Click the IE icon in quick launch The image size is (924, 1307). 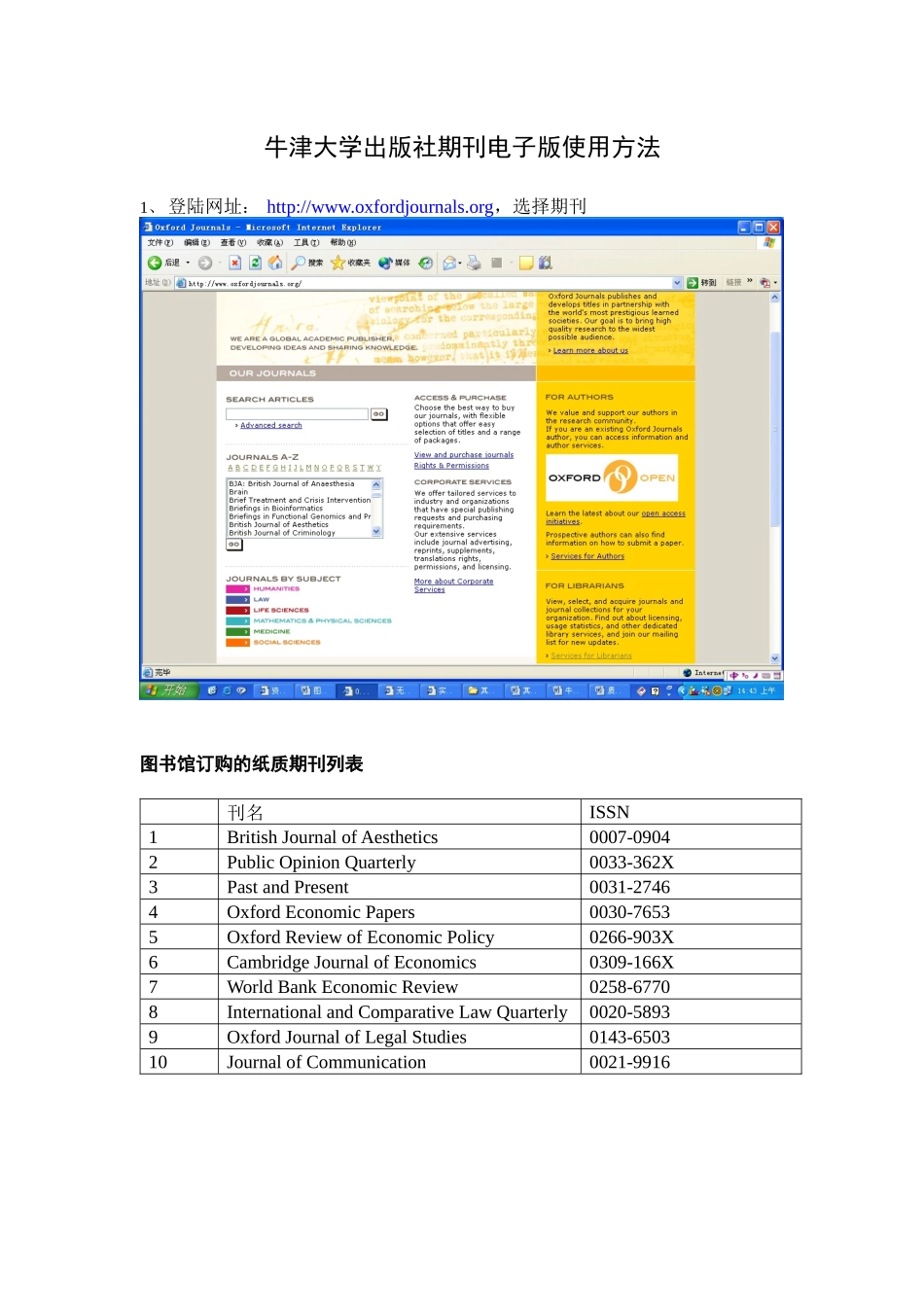(x=227, y=690)
